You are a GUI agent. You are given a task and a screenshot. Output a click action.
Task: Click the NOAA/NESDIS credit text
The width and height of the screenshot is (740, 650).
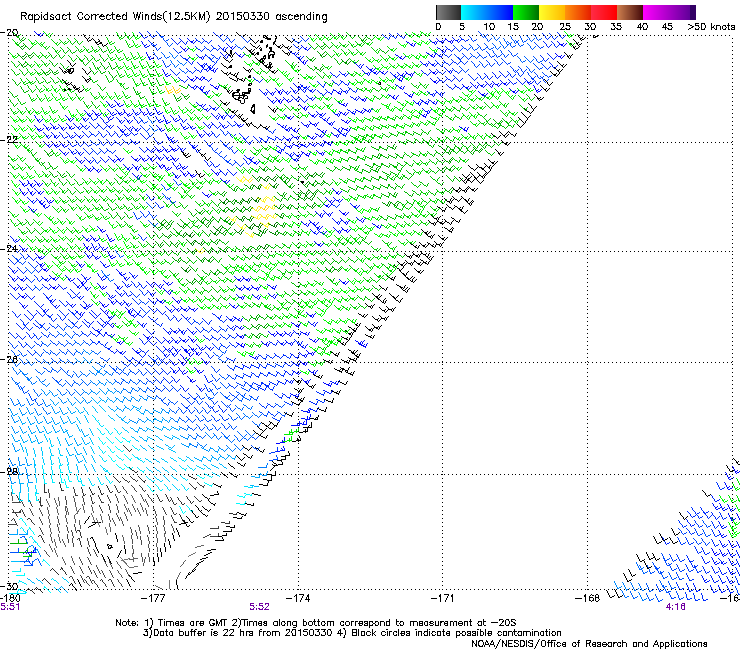[x=589, y=644]
